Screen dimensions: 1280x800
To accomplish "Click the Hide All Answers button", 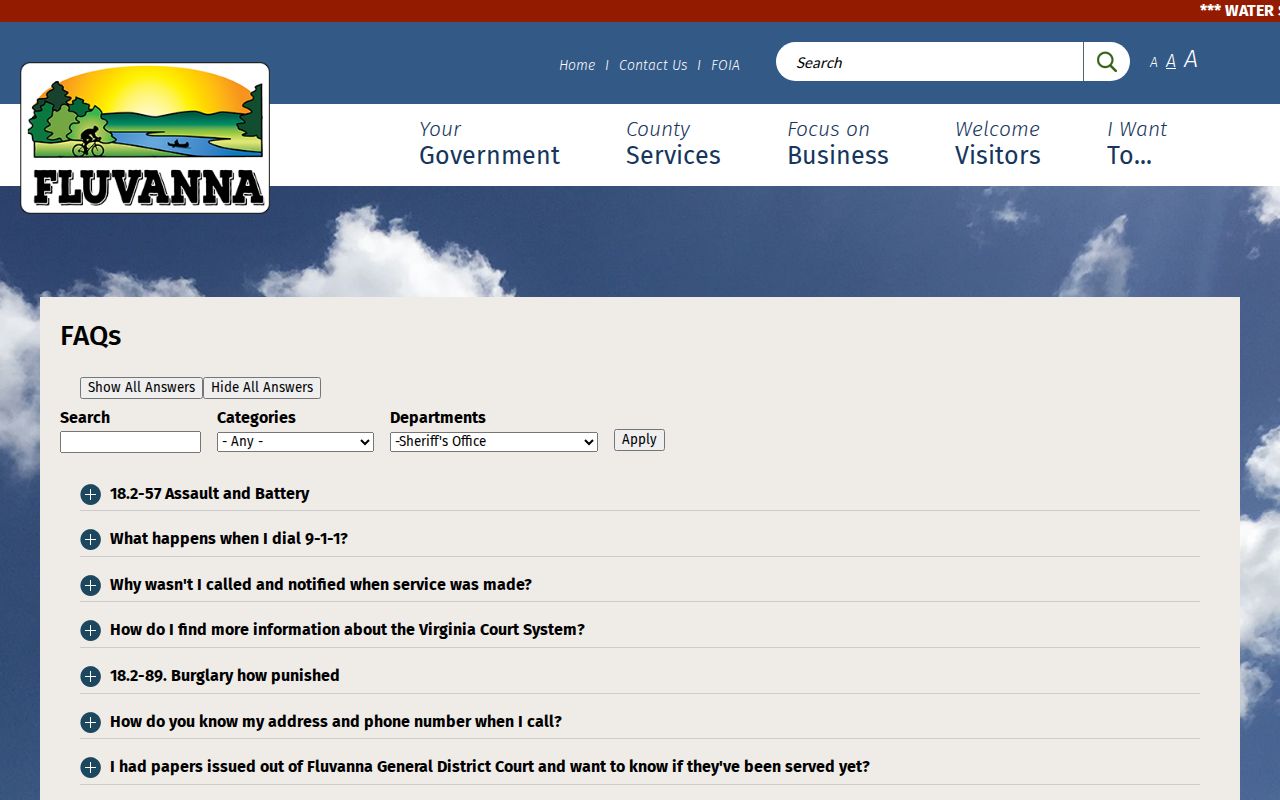I will point(262,388).
